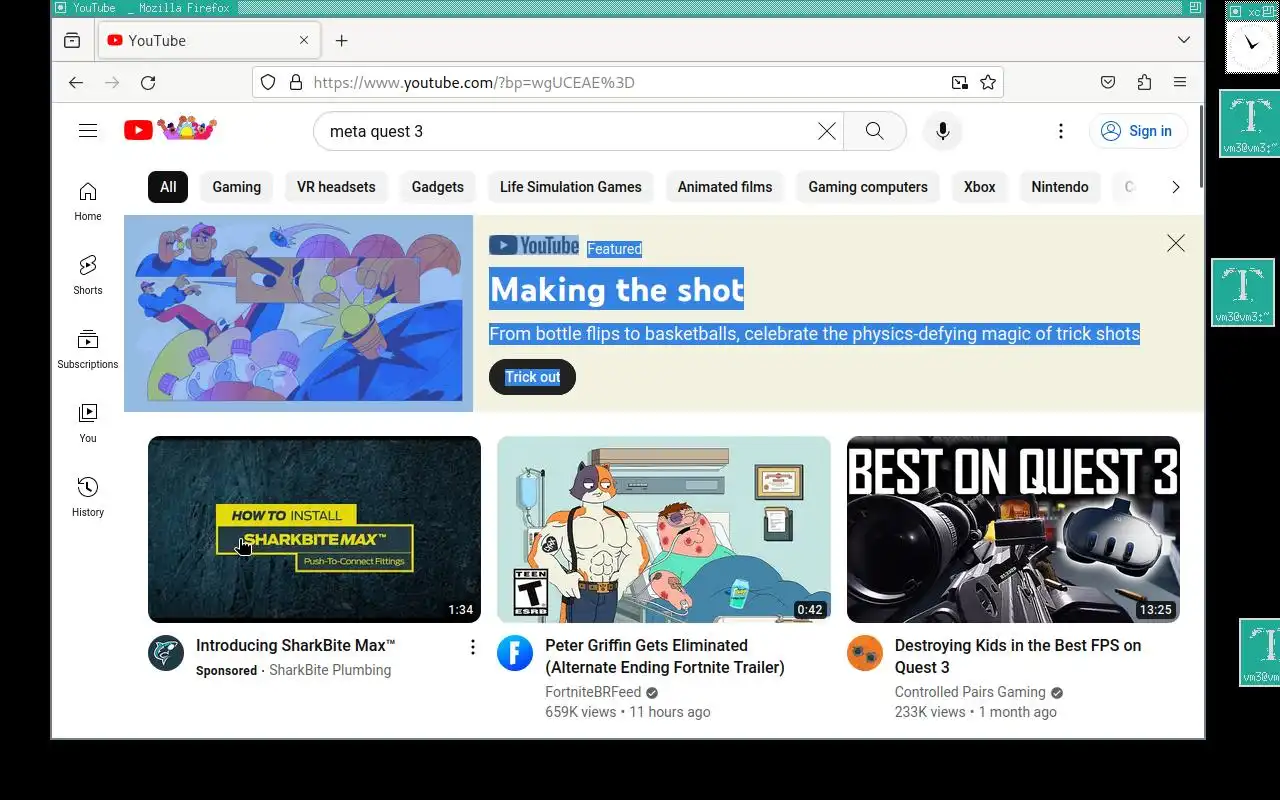Screen dimensions: 1280x800
Task: Dismiss the Making the shot featured banner
Action: [1176, 243]
